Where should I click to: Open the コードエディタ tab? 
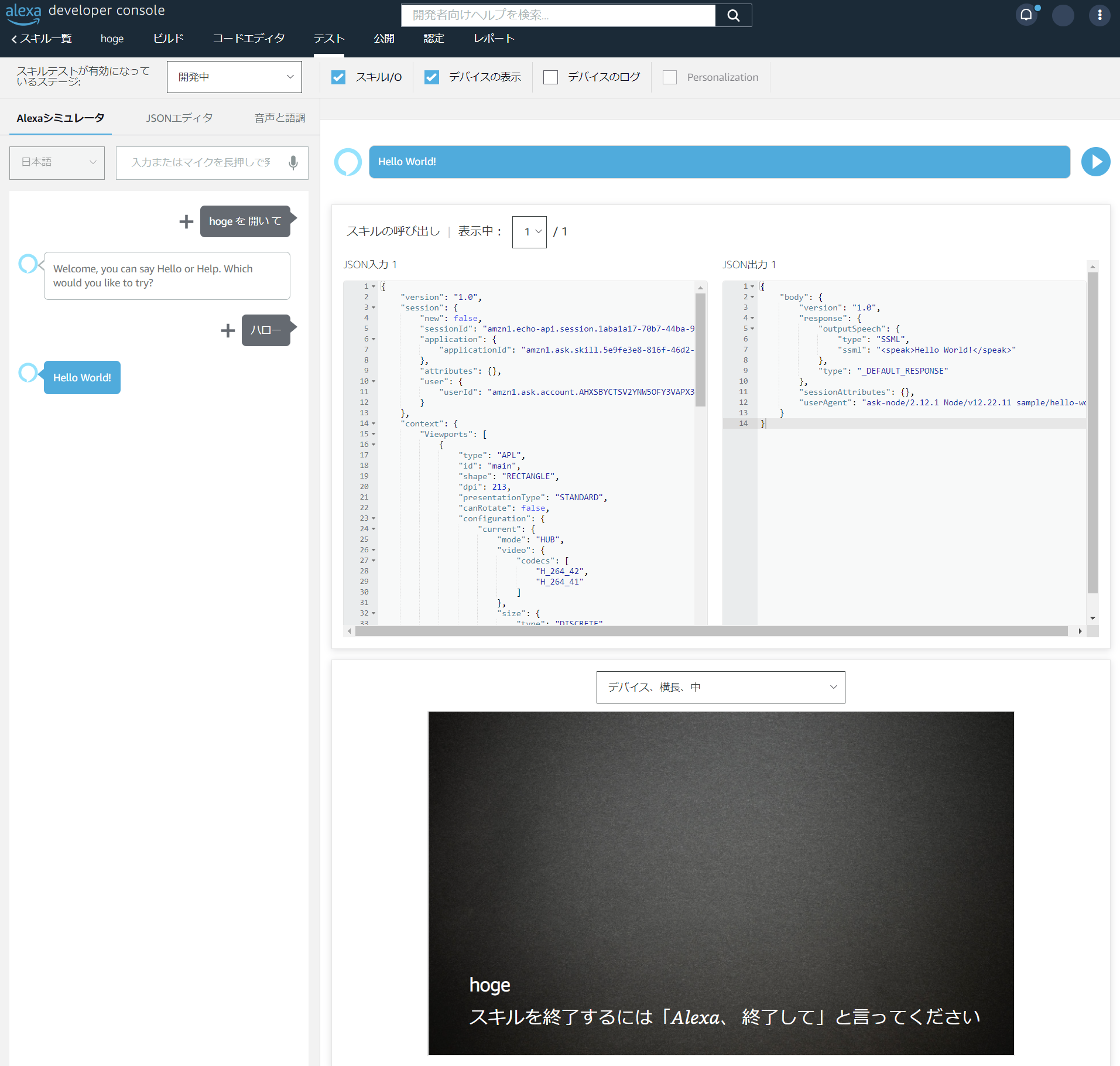pyautogui.click(x=249, y=39)
